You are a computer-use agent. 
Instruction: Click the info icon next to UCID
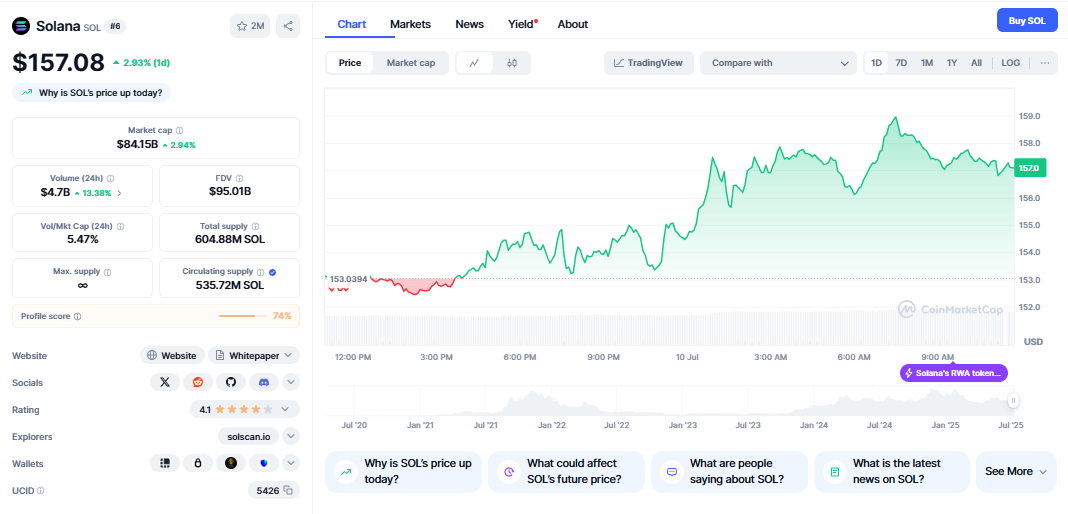[41, 490]
